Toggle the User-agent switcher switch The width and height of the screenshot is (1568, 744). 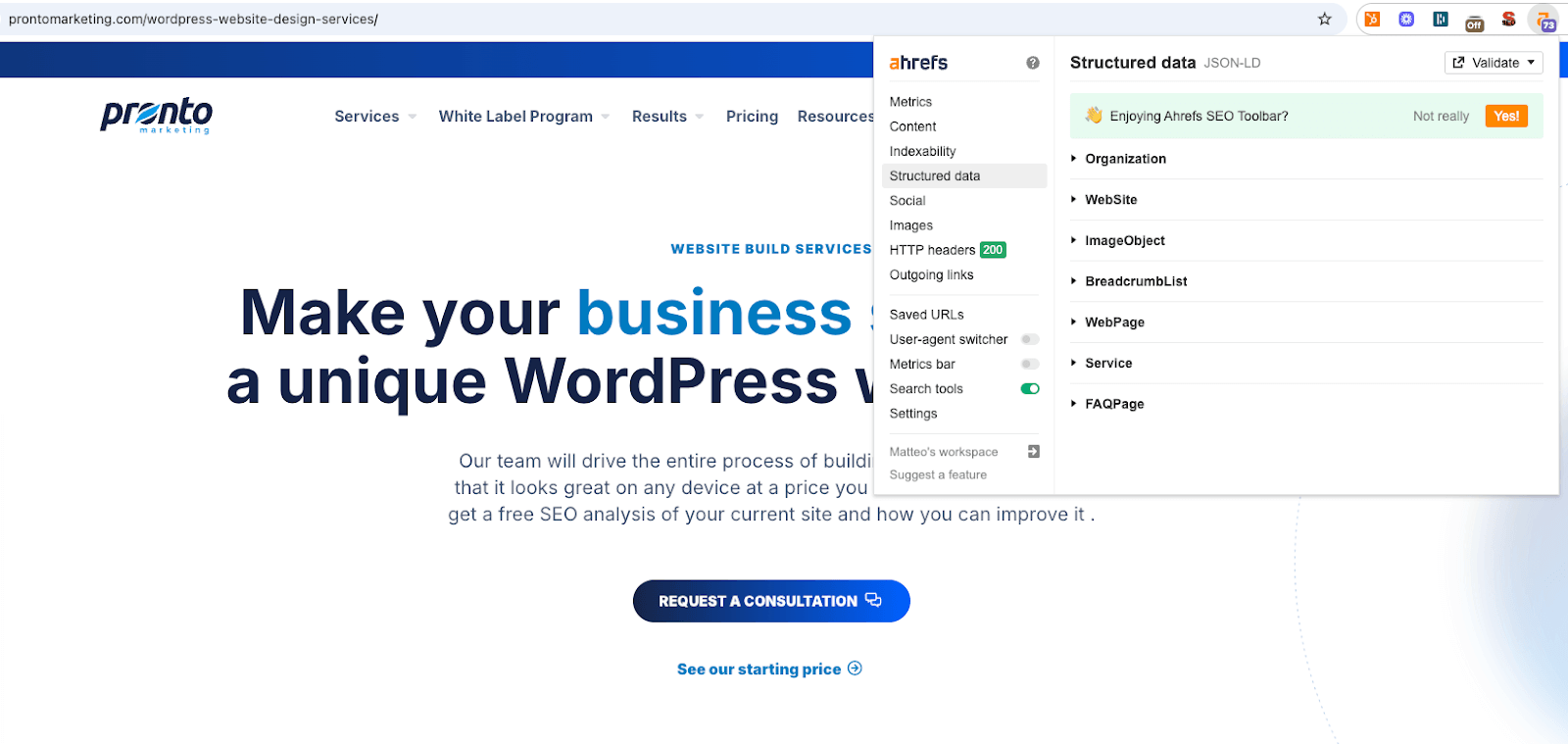pyautogui.click(x=1030, y=339)
